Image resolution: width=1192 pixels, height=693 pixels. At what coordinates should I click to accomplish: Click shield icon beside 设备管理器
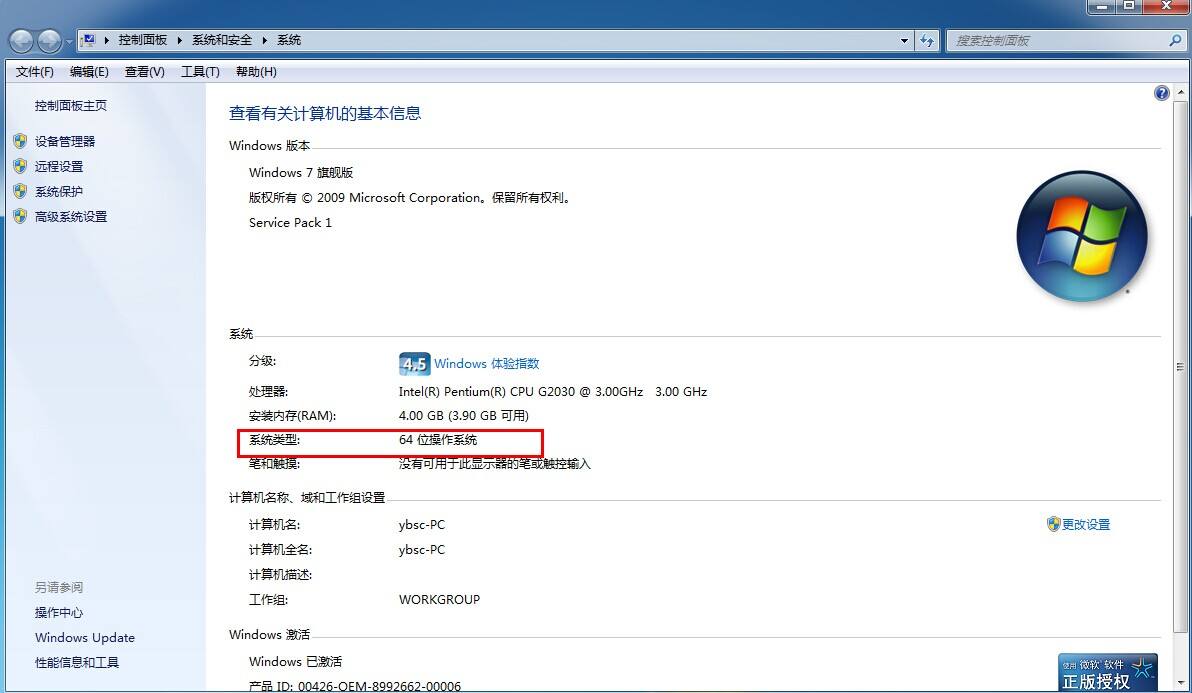21,141
